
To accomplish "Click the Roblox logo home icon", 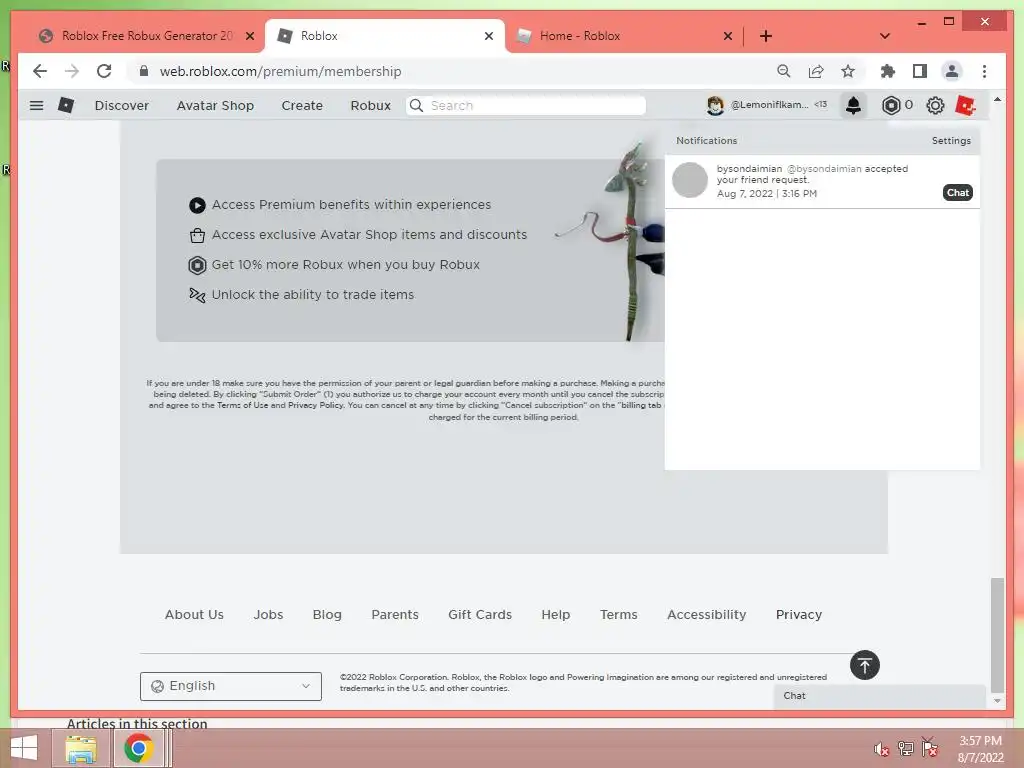I will 66,105.
